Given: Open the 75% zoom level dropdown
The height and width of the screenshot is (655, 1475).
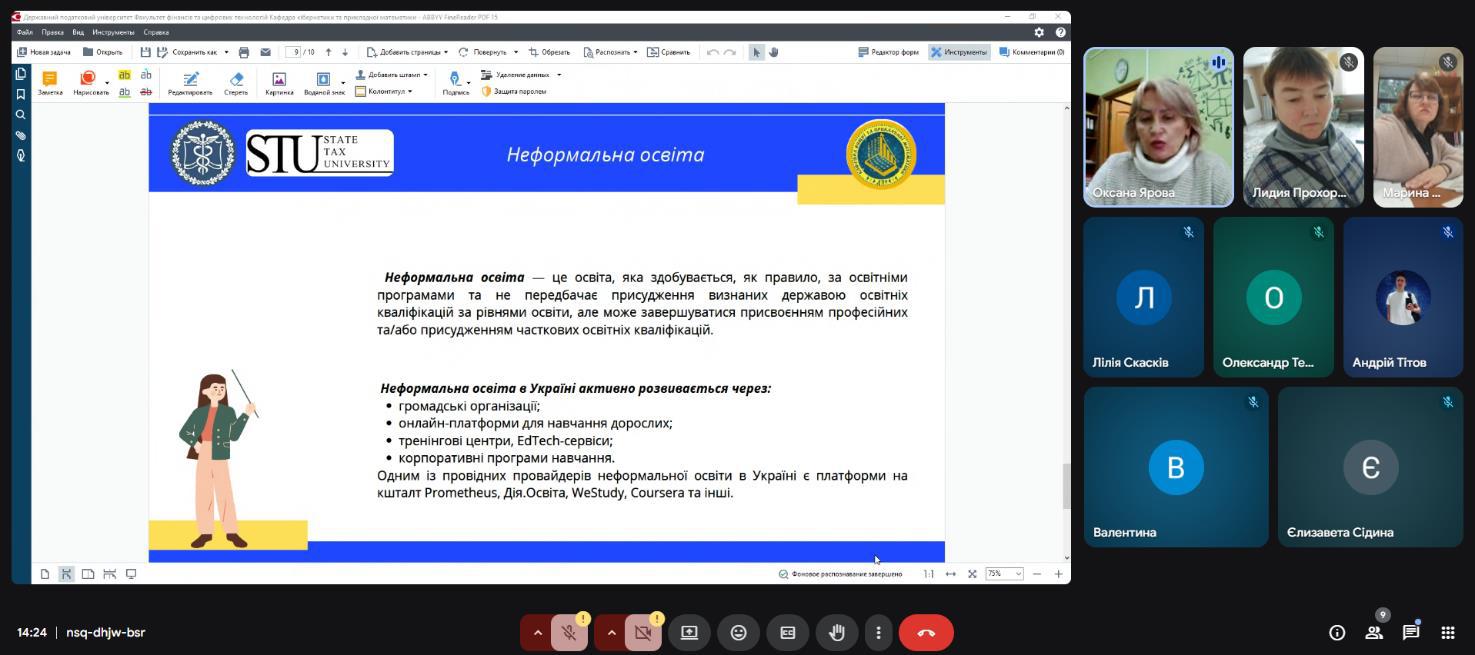Looking at the screenshot, I should point(1004,574).
